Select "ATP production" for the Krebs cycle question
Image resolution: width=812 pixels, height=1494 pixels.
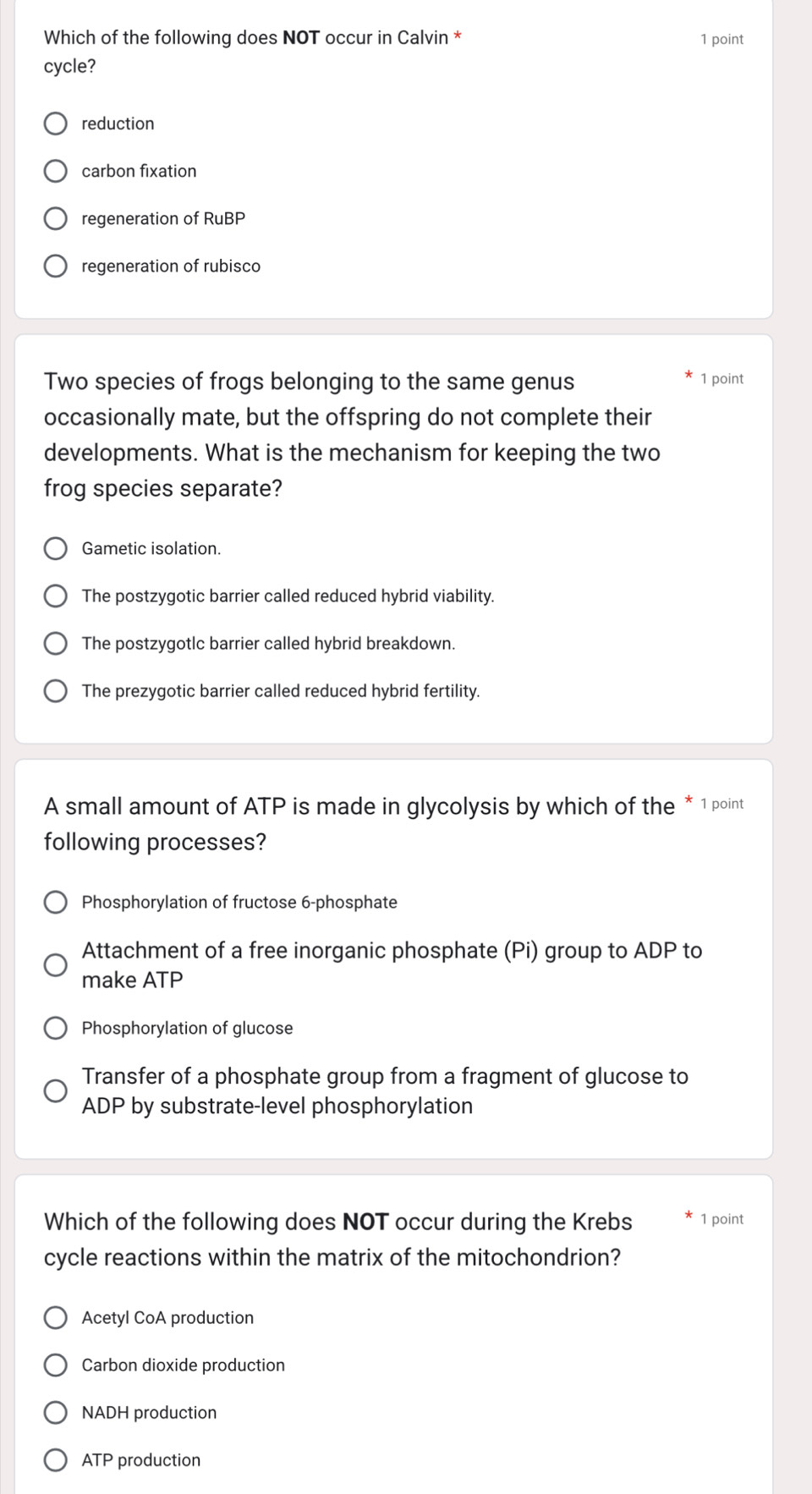coord(56,1459)
